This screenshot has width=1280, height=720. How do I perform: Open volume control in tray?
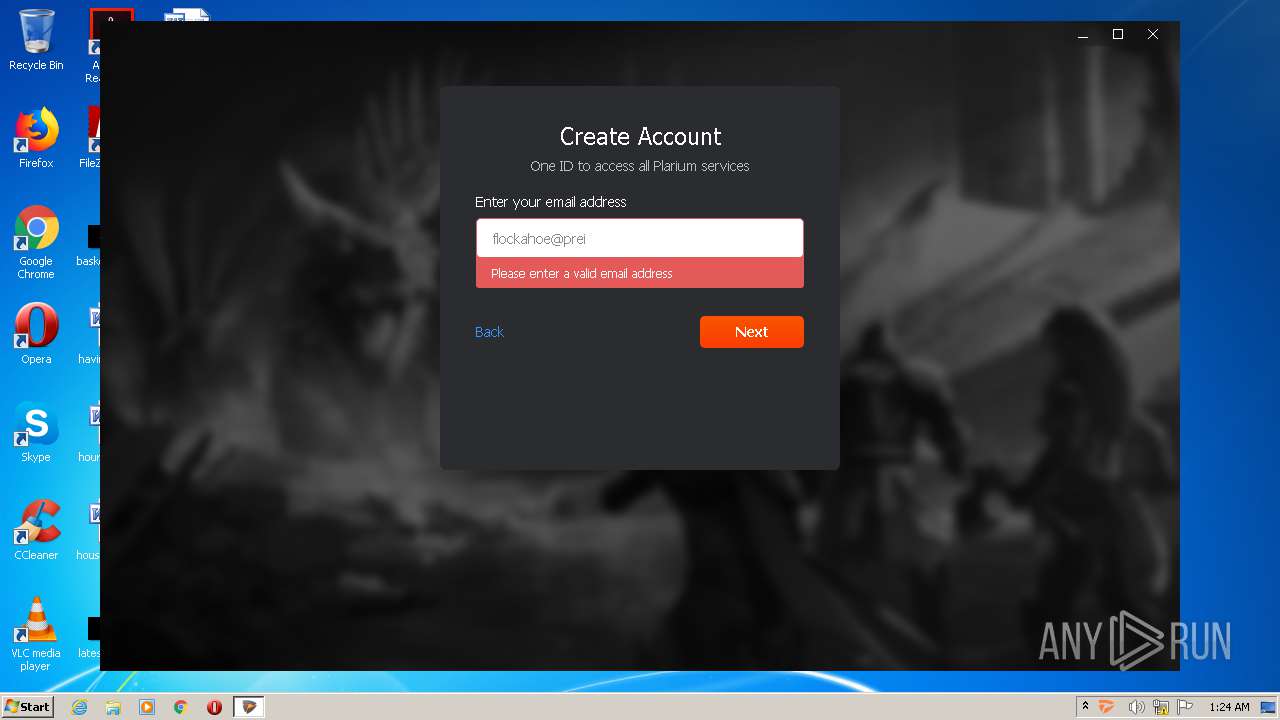pyautogui.click(x=1136, y=707)
